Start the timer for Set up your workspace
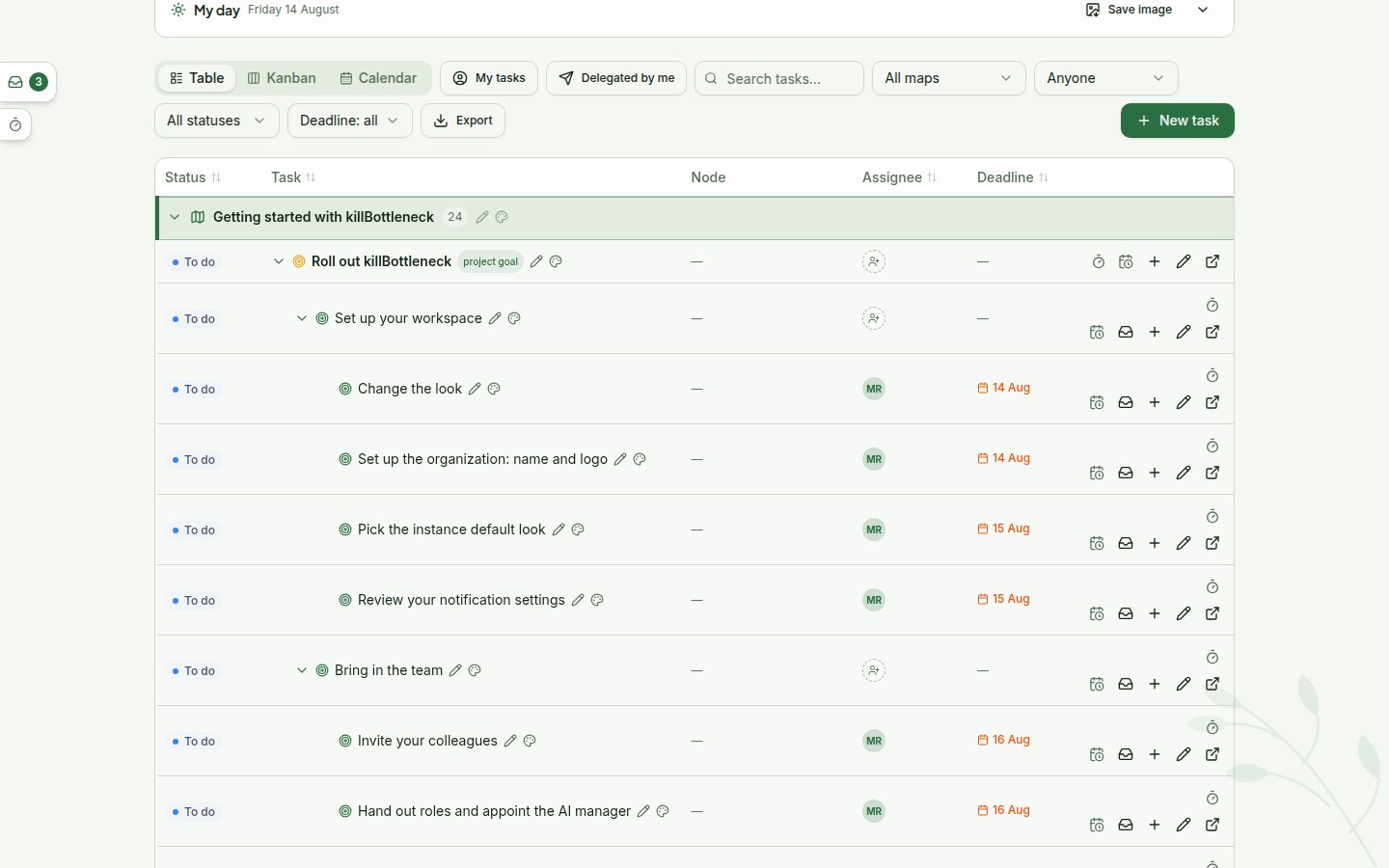The width and height of the screenshot is (1389, 868). [1212, 306]
